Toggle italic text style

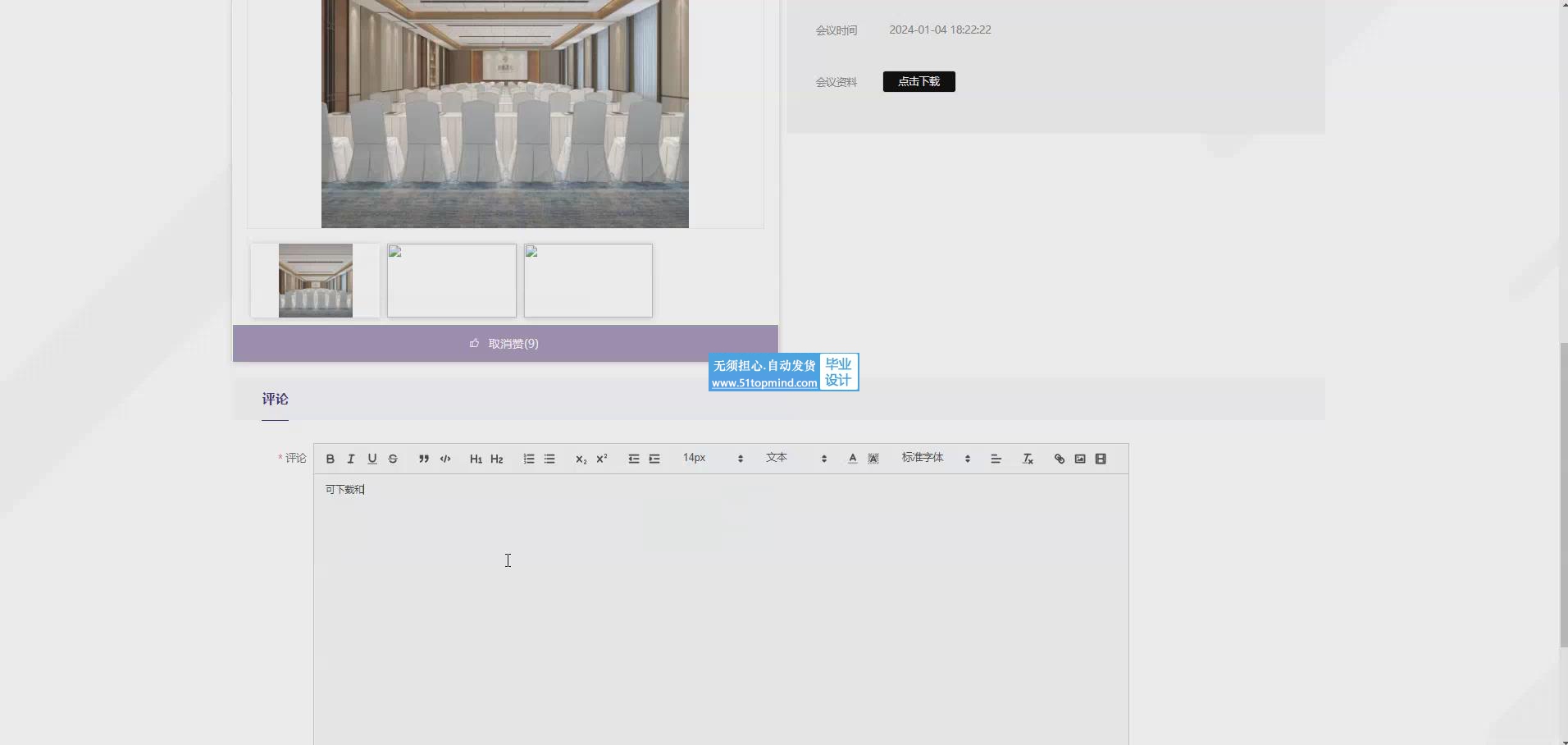click(x=351, y=459)
